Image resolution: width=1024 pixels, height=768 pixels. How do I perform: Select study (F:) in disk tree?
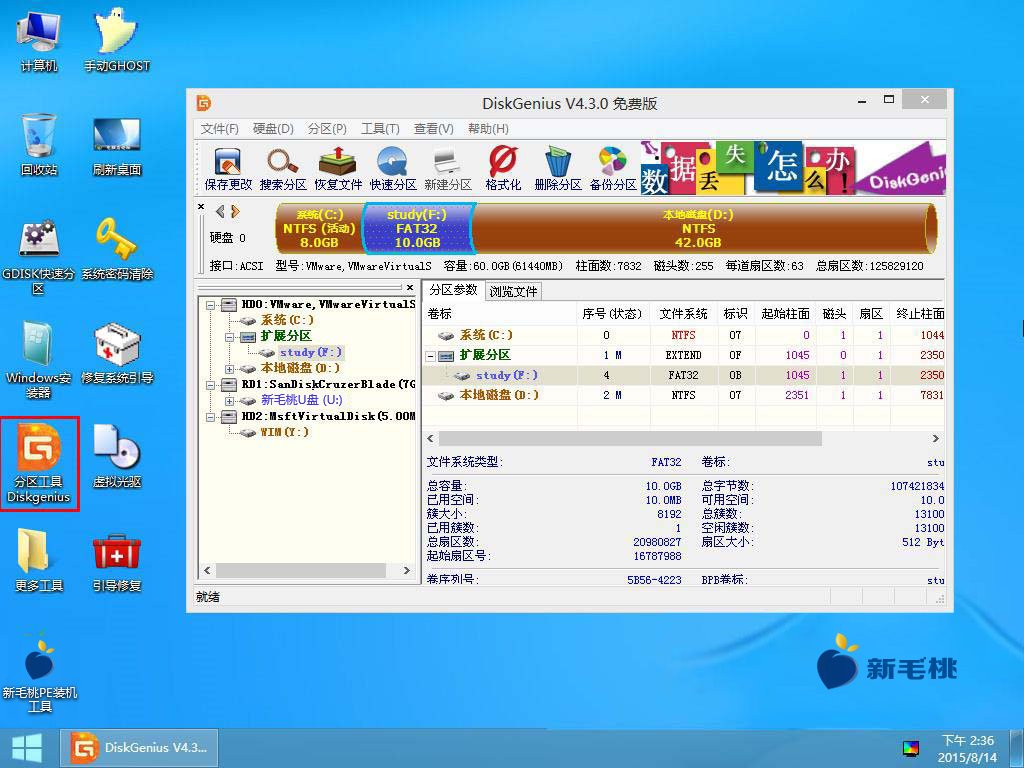pyautogui.click(x=310, y=353)
